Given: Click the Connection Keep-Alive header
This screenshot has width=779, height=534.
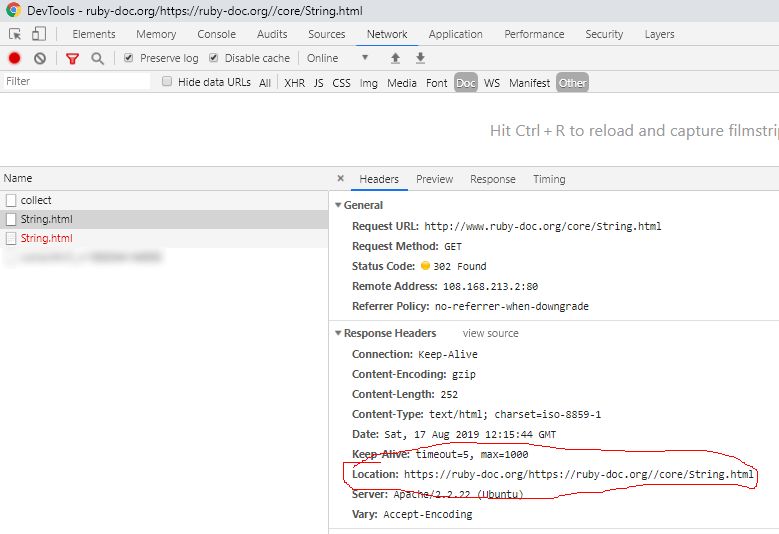Looking at the screenshot, I should (x=414, y=354).
